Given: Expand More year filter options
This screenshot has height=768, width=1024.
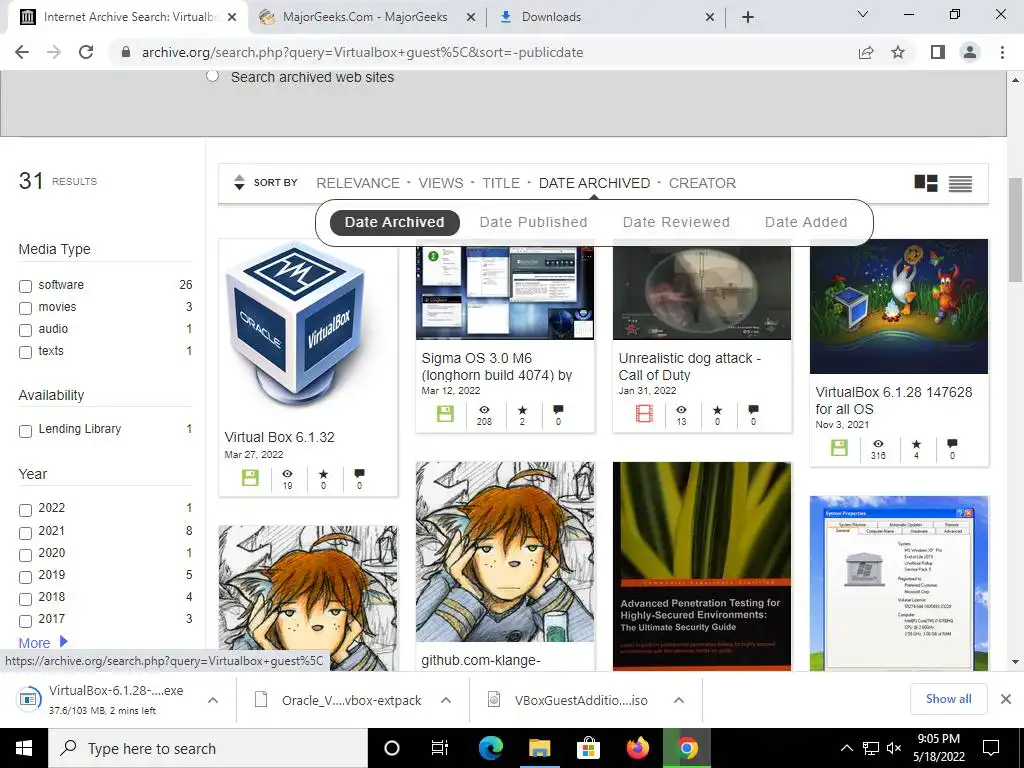Looking at the screenshot, I should 43,643.
